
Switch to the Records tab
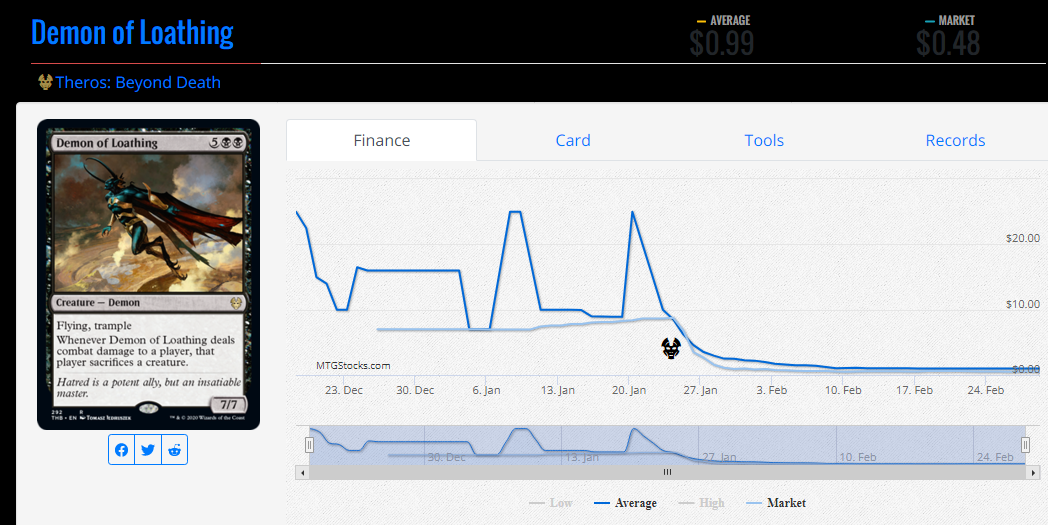coord(955,140)
